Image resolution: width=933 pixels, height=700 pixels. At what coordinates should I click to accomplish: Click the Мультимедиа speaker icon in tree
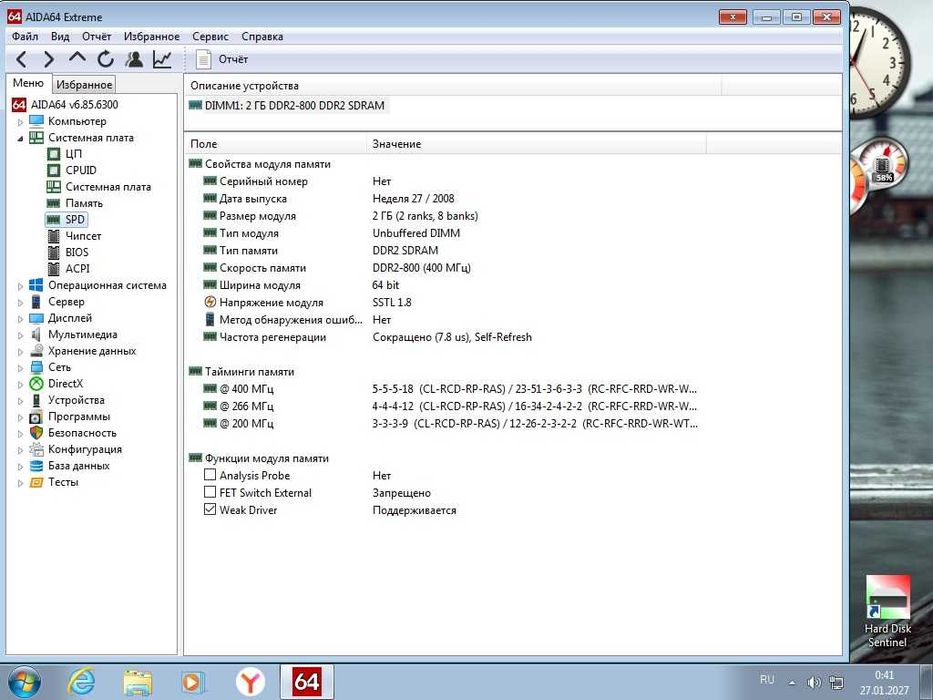[x=36, y=335]
